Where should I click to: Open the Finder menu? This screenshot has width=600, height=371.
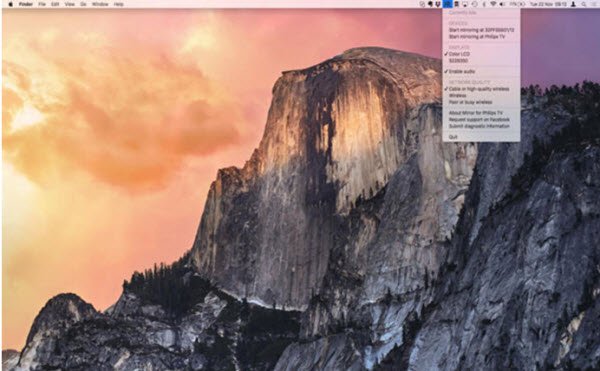26,4
